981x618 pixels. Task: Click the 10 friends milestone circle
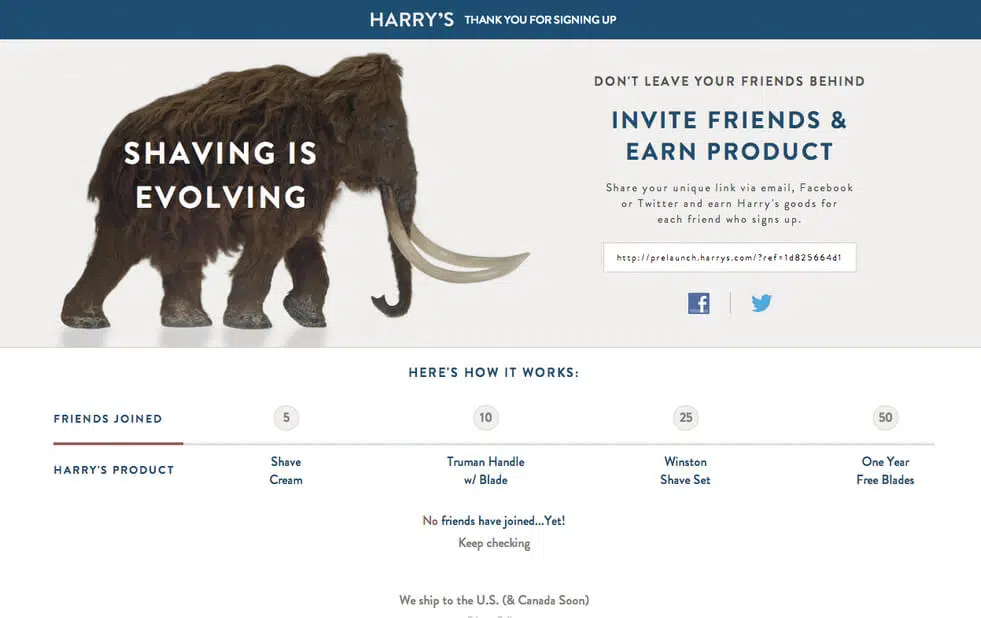click(486, 418)
